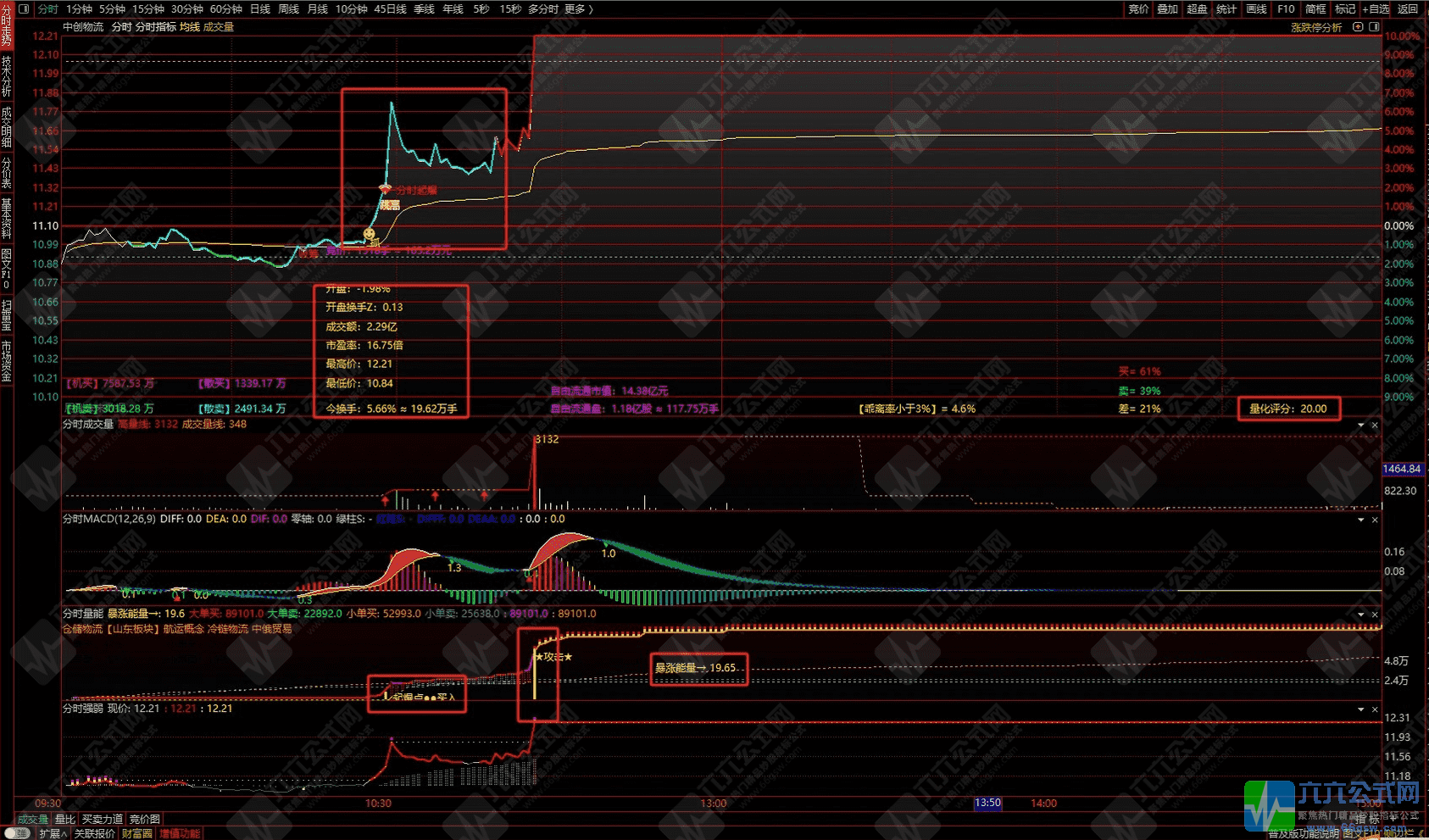1429x840 pixels.
Task: Click the 13:50 time marker on the axis
Action: coord(987,803)
